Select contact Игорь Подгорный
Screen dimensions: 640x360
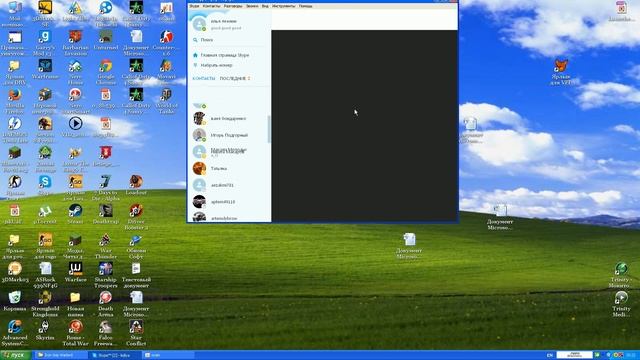(x=228, y=135)
